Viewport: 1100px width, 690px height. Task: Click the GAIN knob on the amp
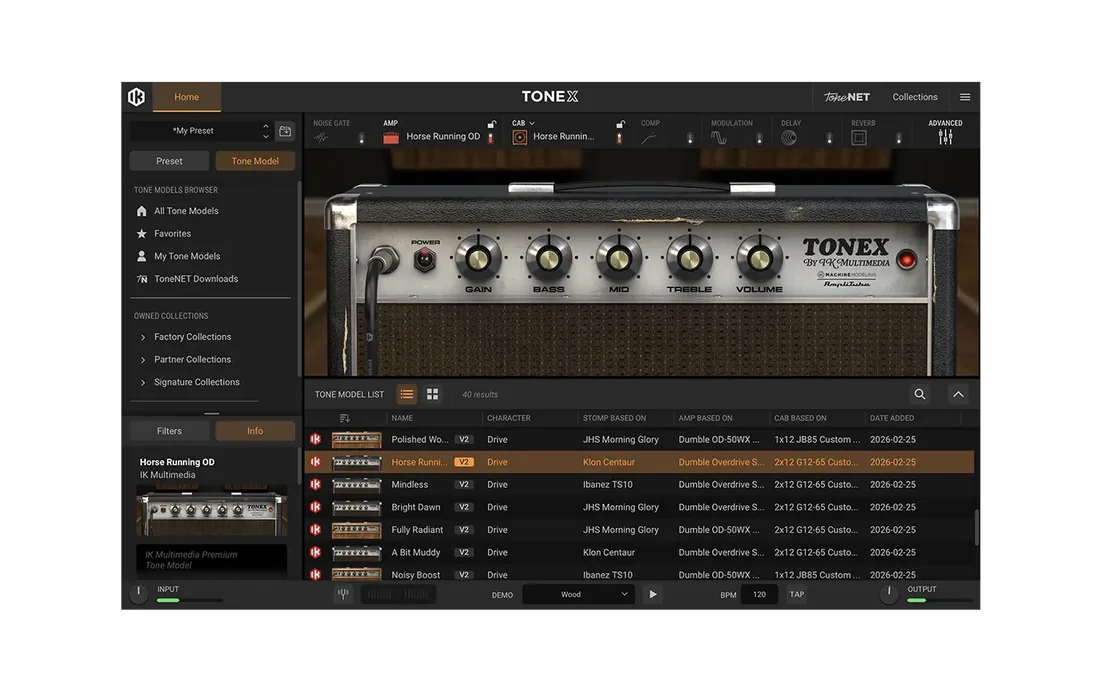pyautogui.click(x=478, y=259)
